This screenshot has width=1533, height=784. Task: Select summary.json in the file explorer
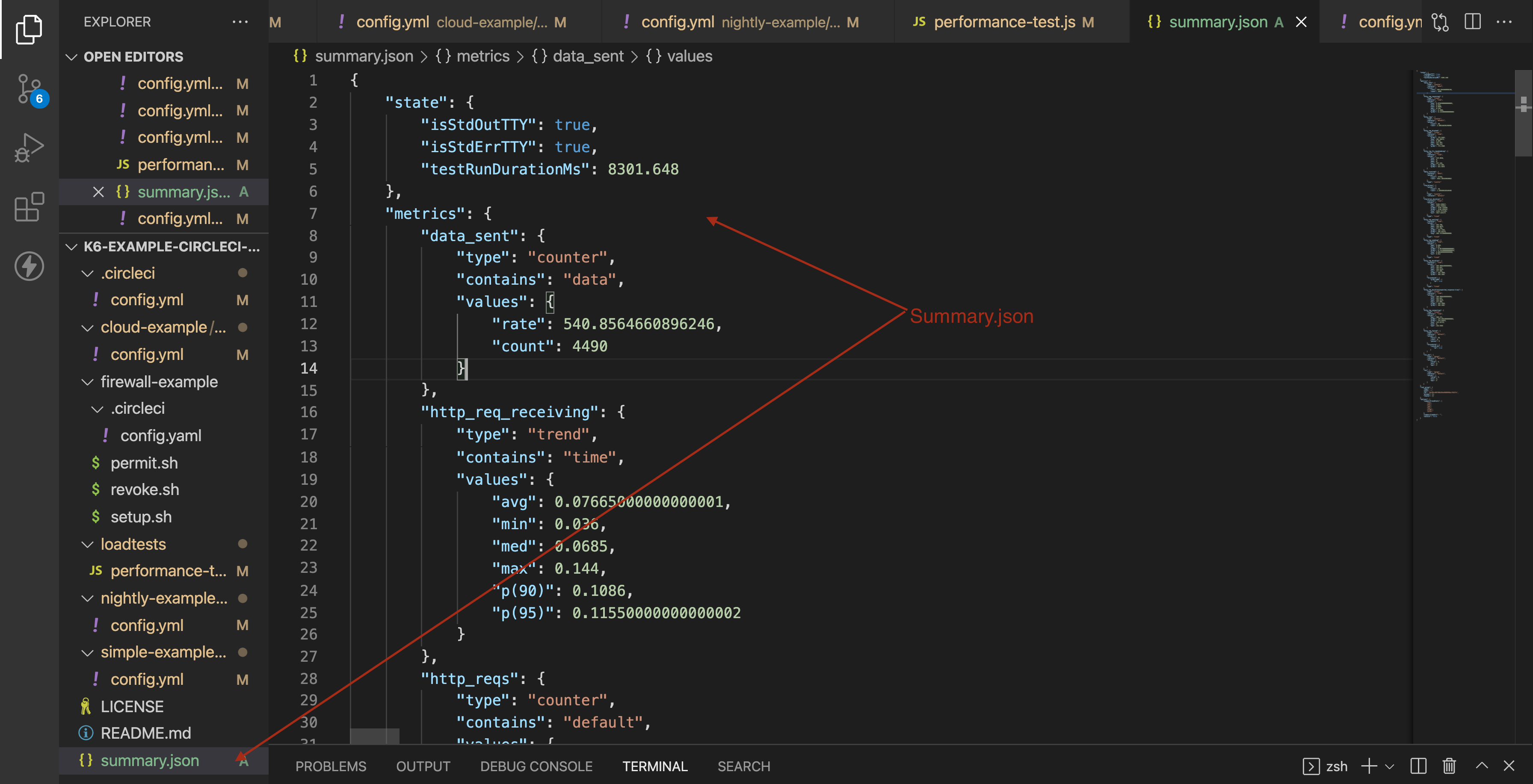(149, 761)
